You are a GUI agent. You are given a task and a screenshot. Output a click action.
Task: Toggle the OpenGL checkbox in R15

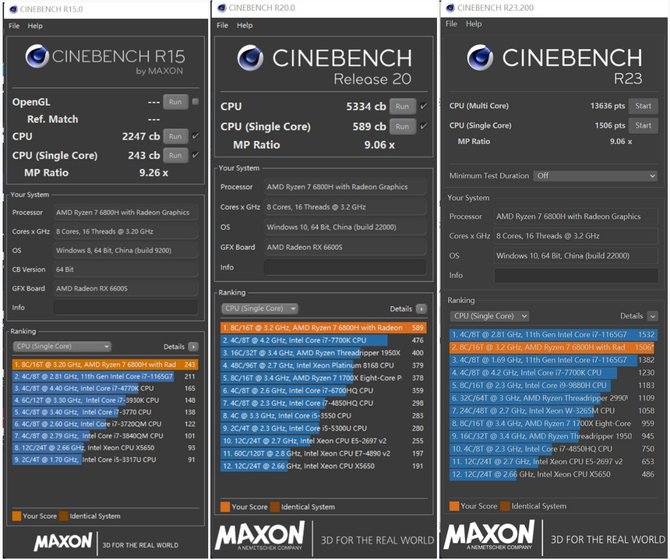[195, 102]
